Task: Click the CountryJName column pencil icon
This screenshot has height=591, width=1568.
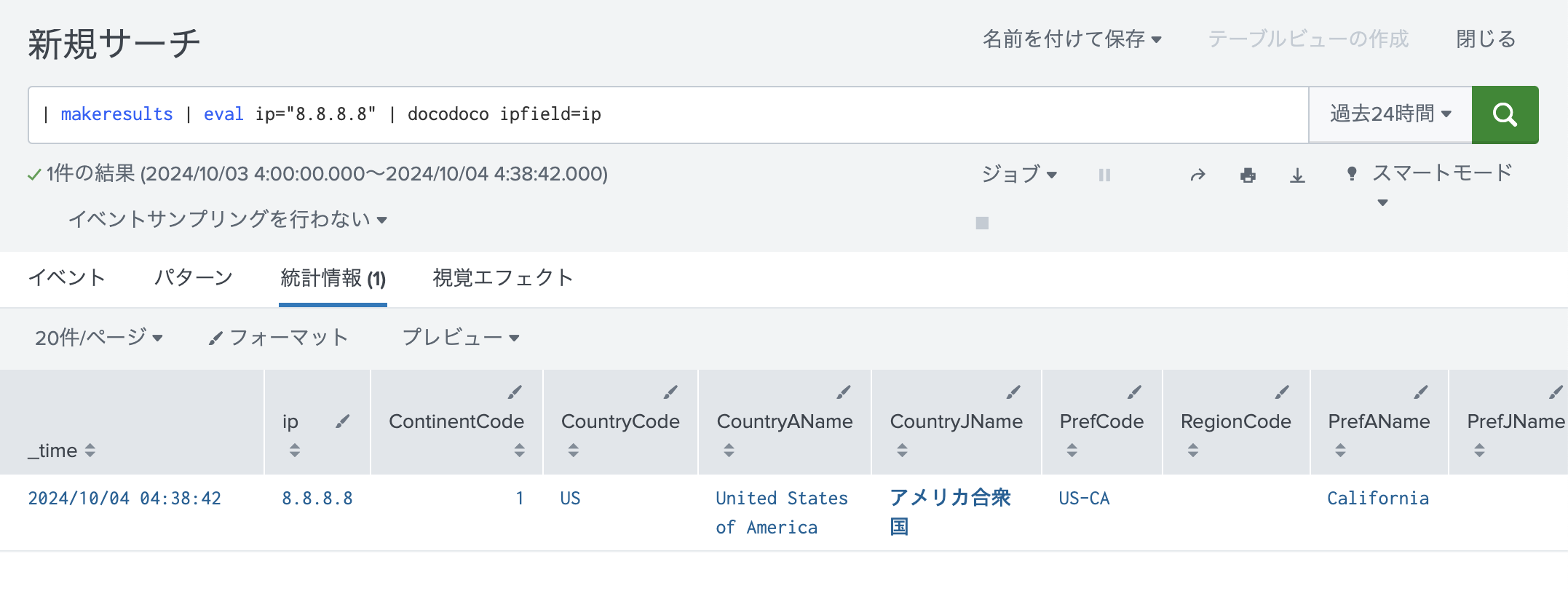Action: (x=1013, y=392)
